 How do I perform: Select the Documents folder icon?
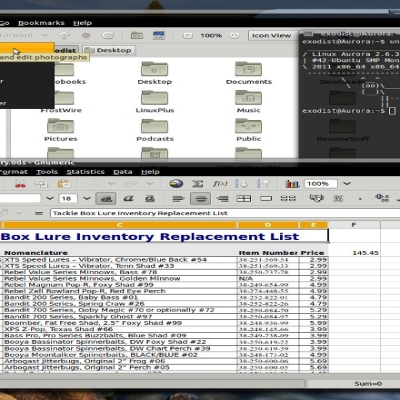[249, 73]
